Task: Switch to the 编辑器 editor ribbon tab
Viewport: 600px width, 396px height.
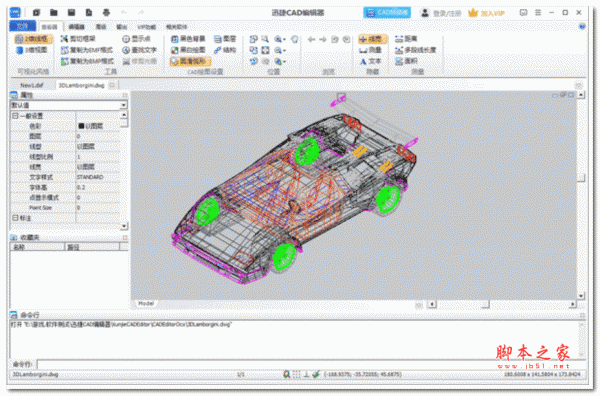Action: tap(77, 27)
